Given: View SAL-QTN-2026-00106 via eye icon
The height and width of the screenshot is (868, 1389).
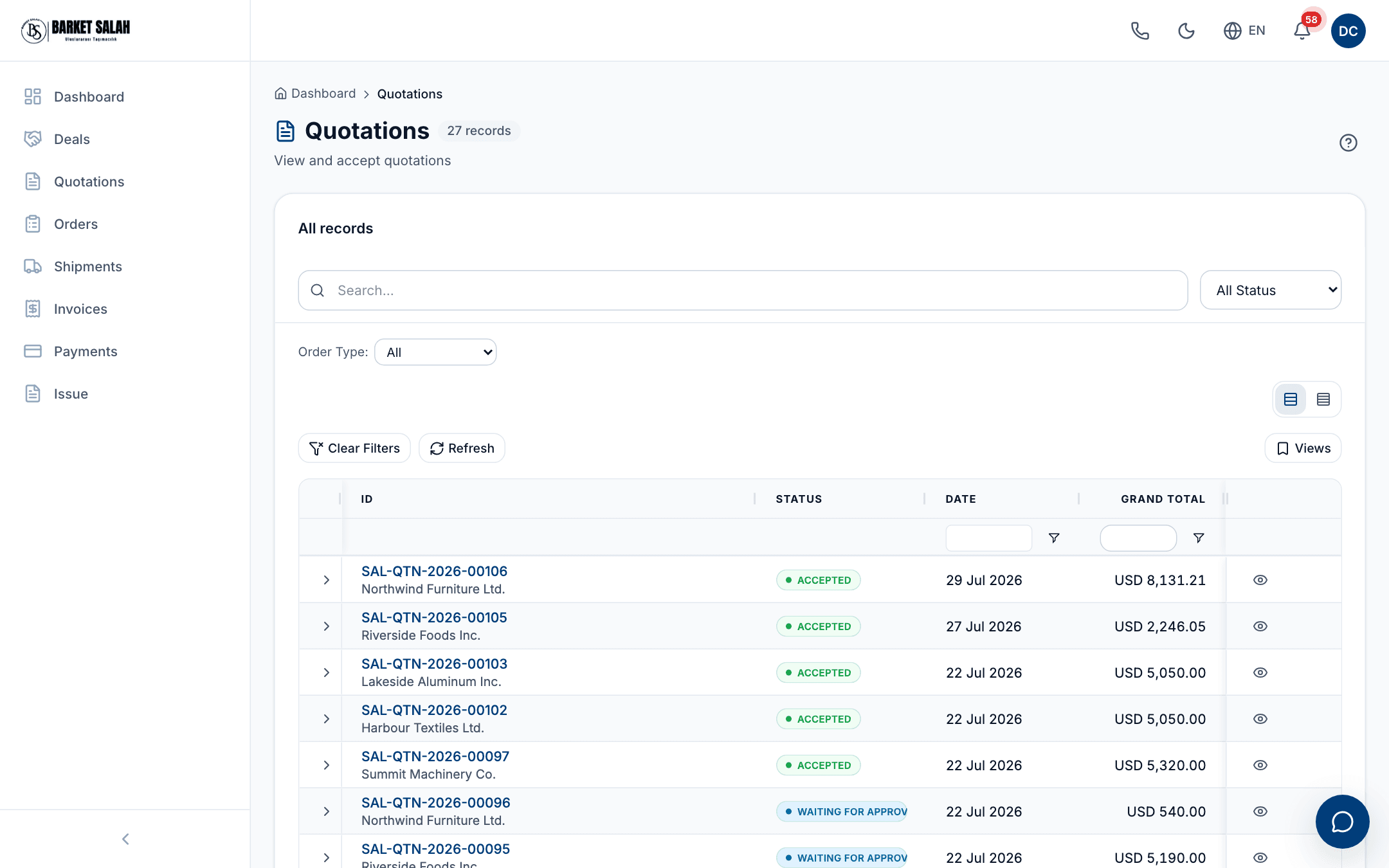Looking at the screenshot, I should (1260, 580).
